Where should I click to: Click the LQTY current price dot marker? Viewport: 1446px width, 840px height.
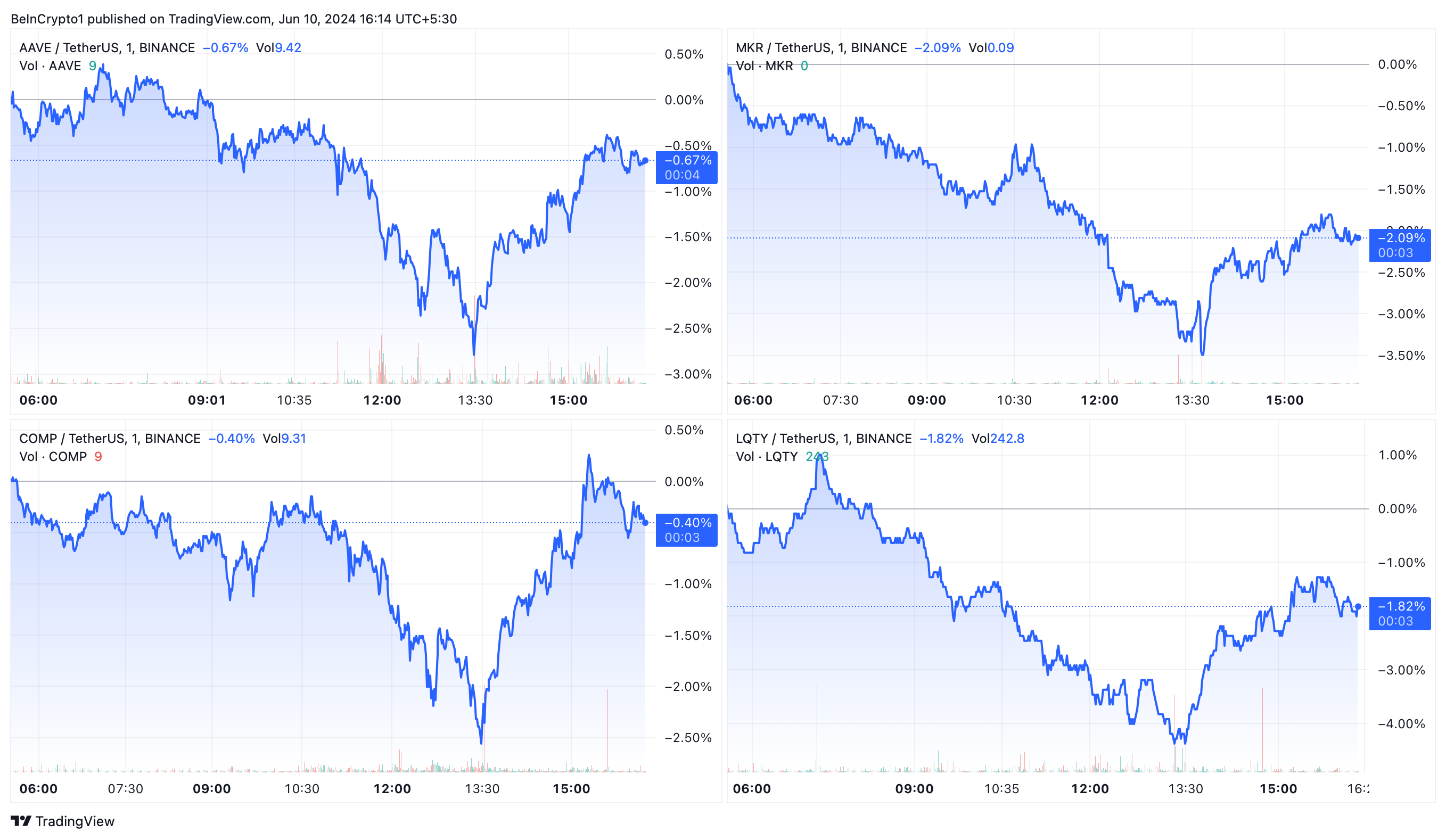click(1358, 606)
